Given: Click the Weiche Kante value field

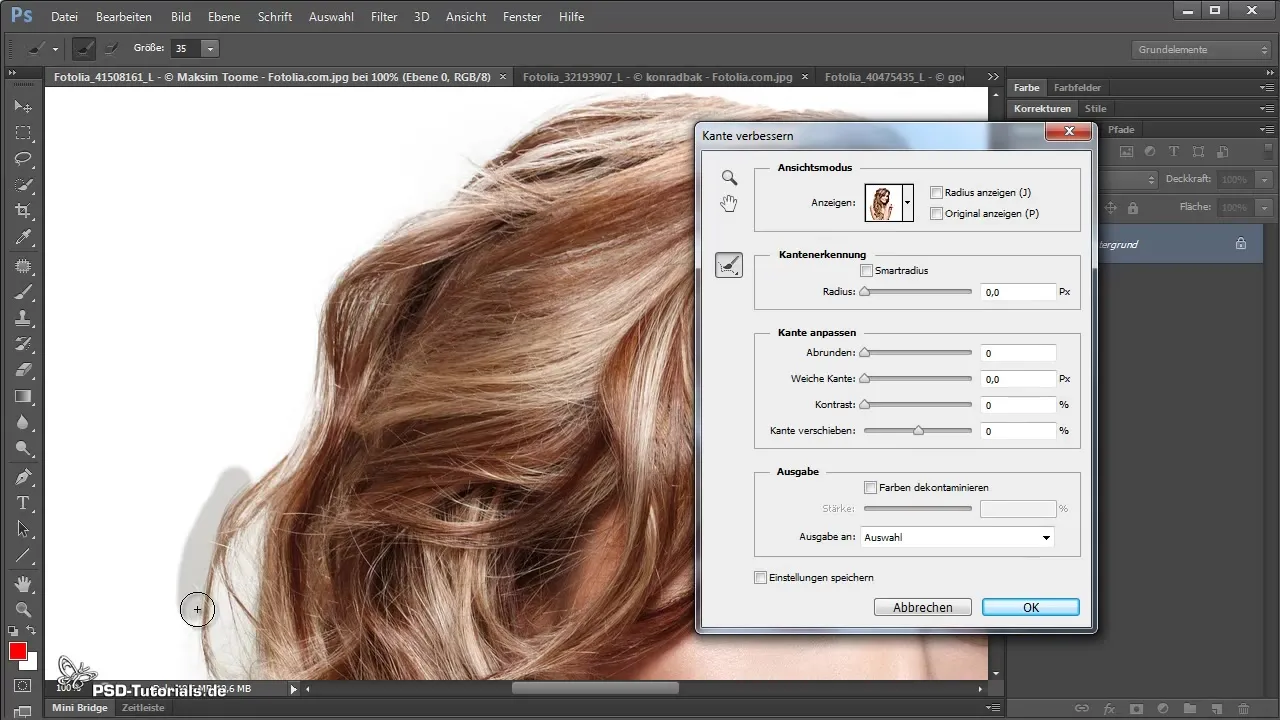Looking at the screenshot, I should pos(1018,379).
